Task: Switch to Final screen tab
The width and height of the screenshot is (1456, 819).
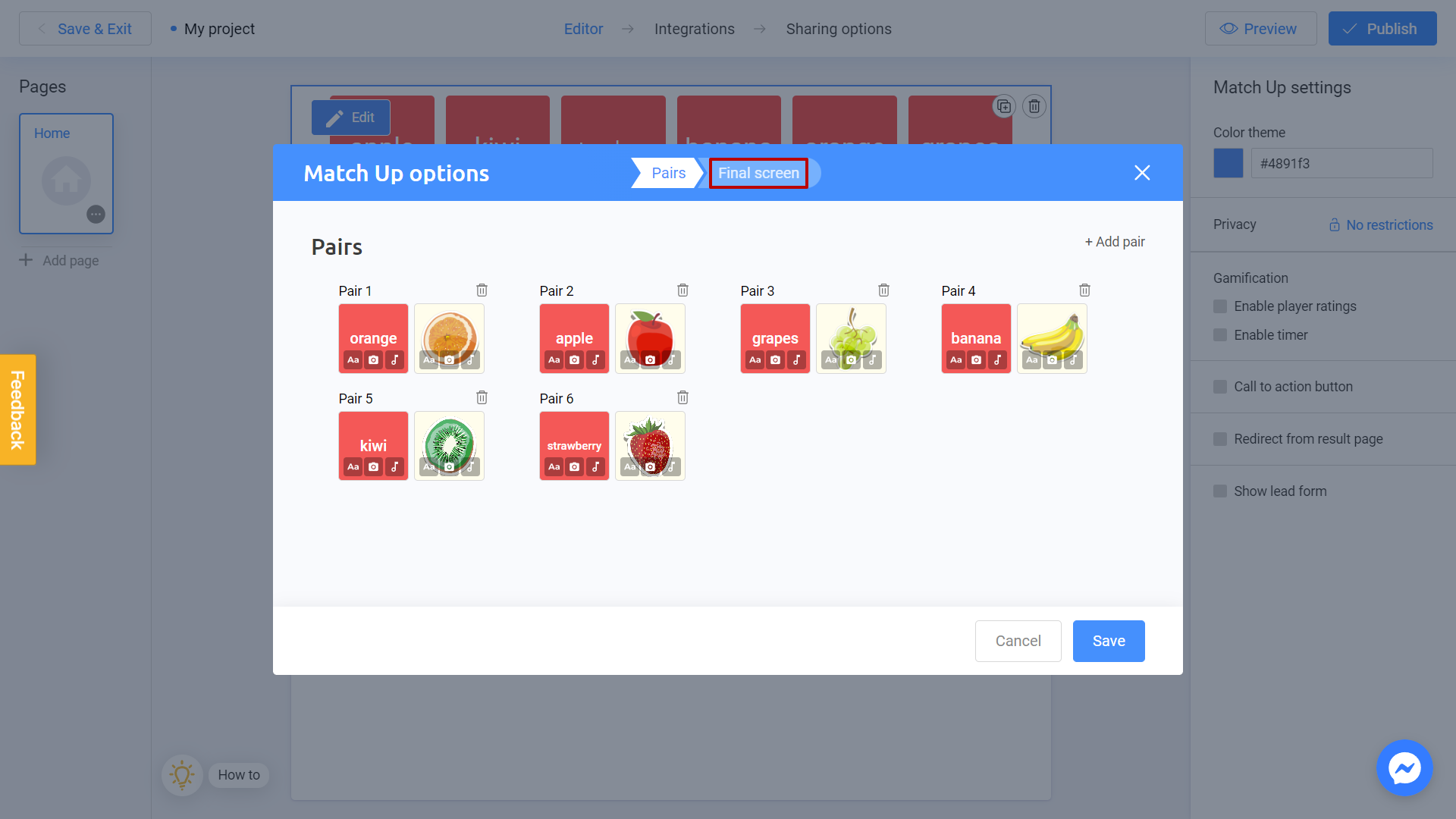Action: 758,173
